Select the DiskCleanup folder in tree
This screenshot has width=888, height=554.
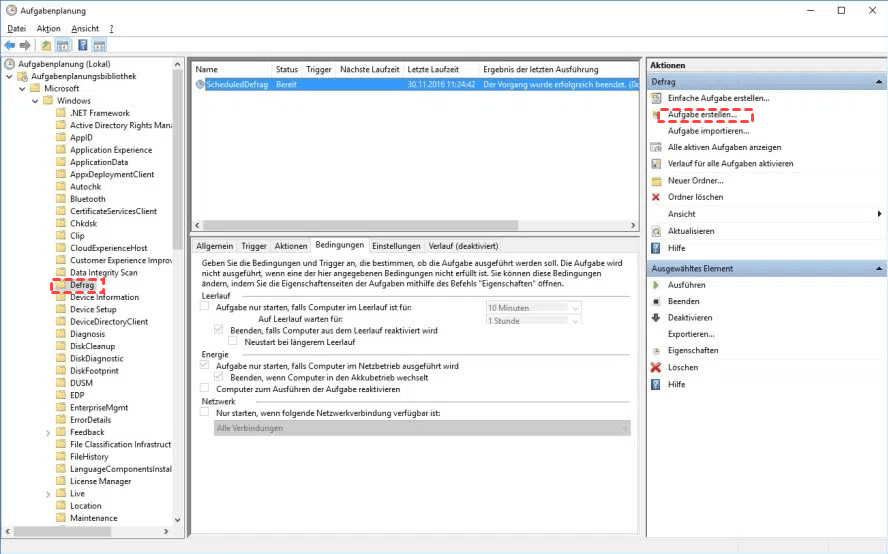point(93,346)
